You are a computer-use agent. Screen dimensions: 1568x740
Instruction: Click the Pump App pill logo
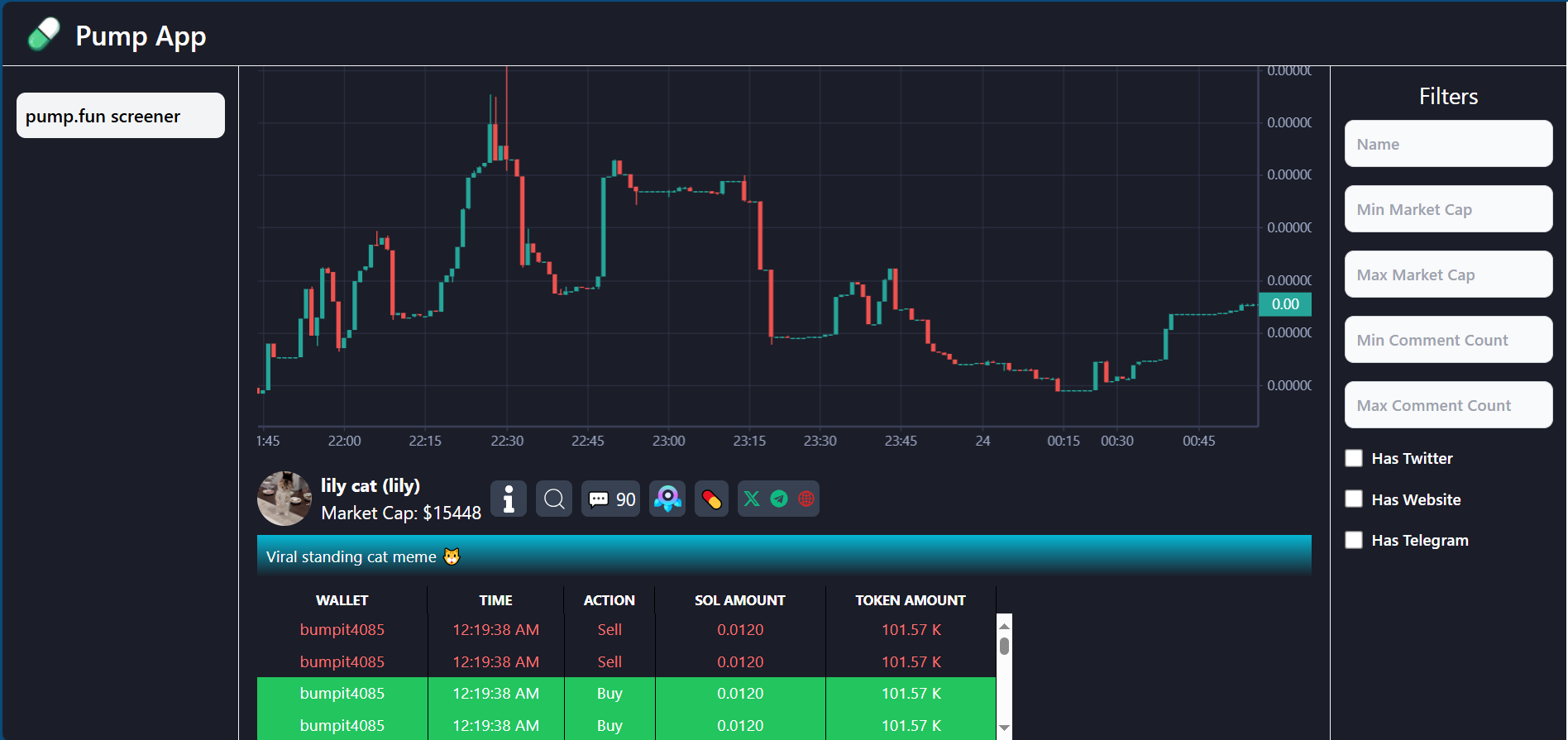click(44, 35)
